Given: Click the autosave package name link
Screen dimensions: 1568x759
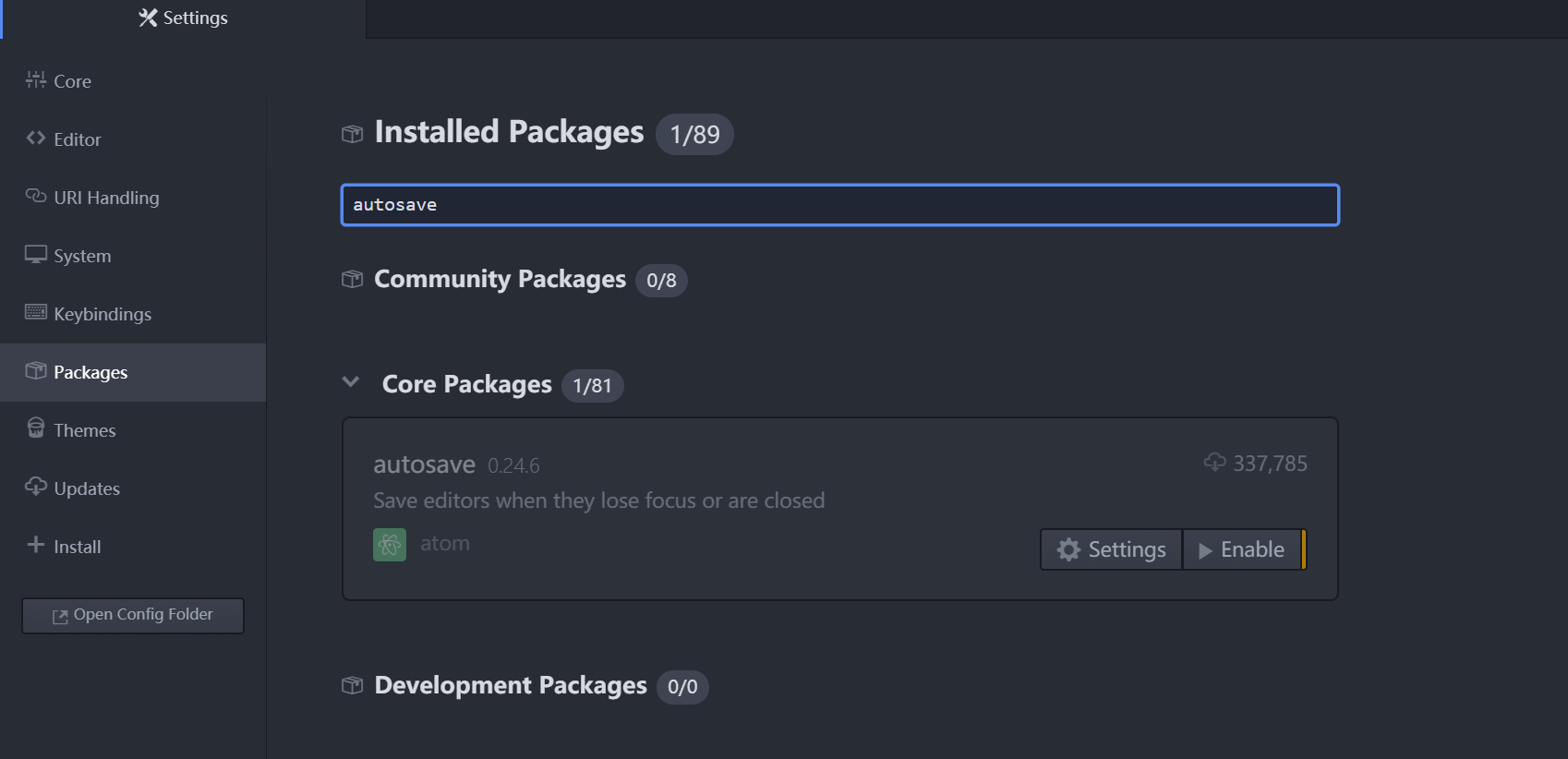Looking at the screenshot, I should point(424,464).
